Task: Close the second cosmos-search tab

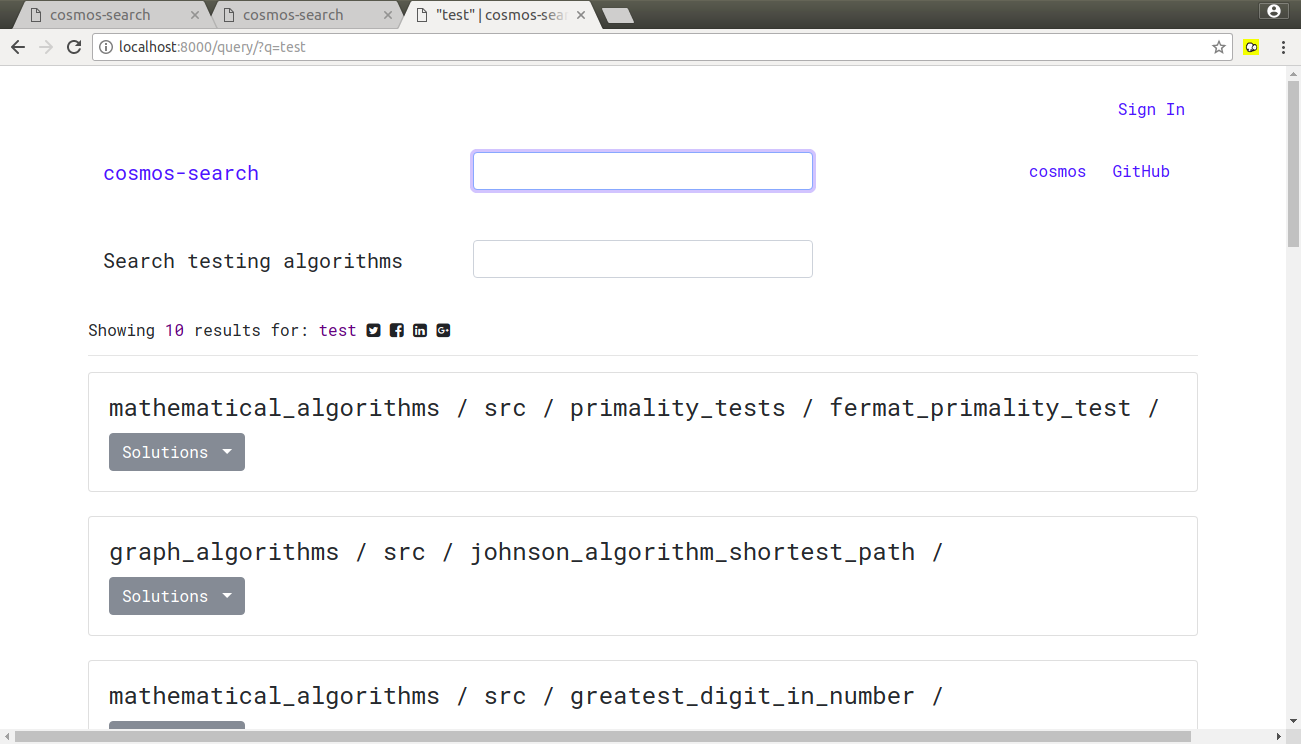Action: point(388,15)
